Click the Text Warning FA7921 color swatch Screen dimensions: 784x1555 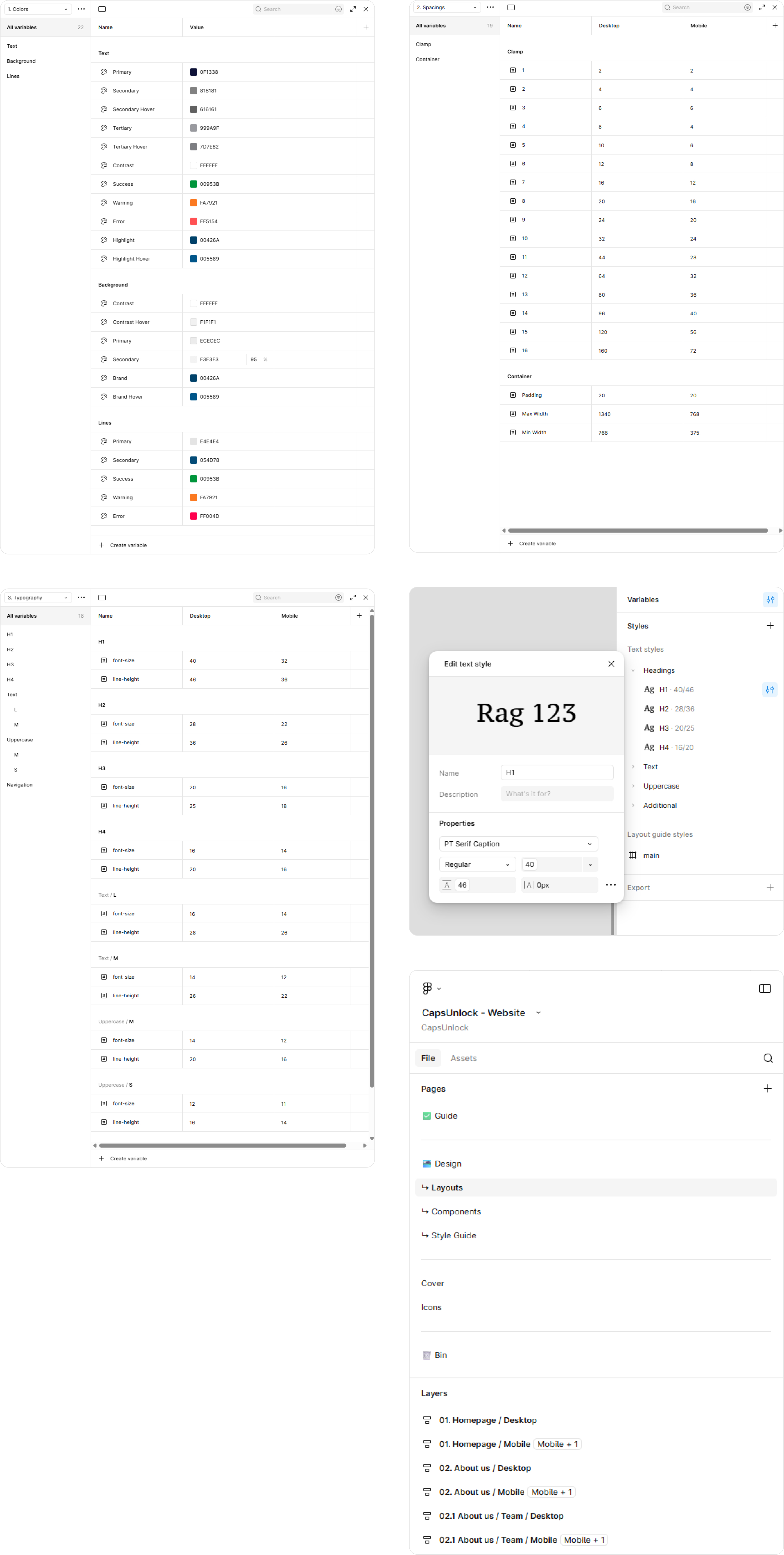[194, 203]
